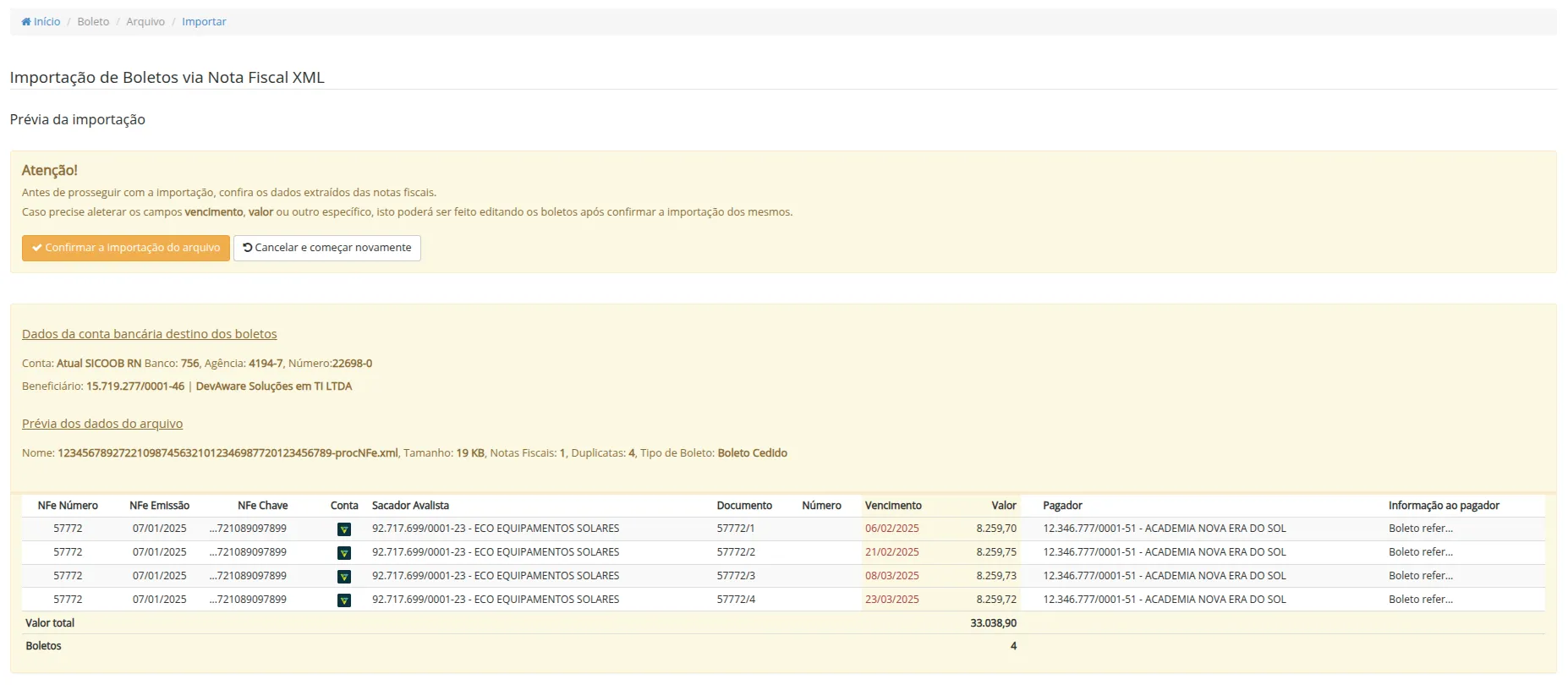Click the home icon in the breadcrumb
The height and width of the screenshot is (685, 1568).
pyautogui.click(x=26, y=22)
